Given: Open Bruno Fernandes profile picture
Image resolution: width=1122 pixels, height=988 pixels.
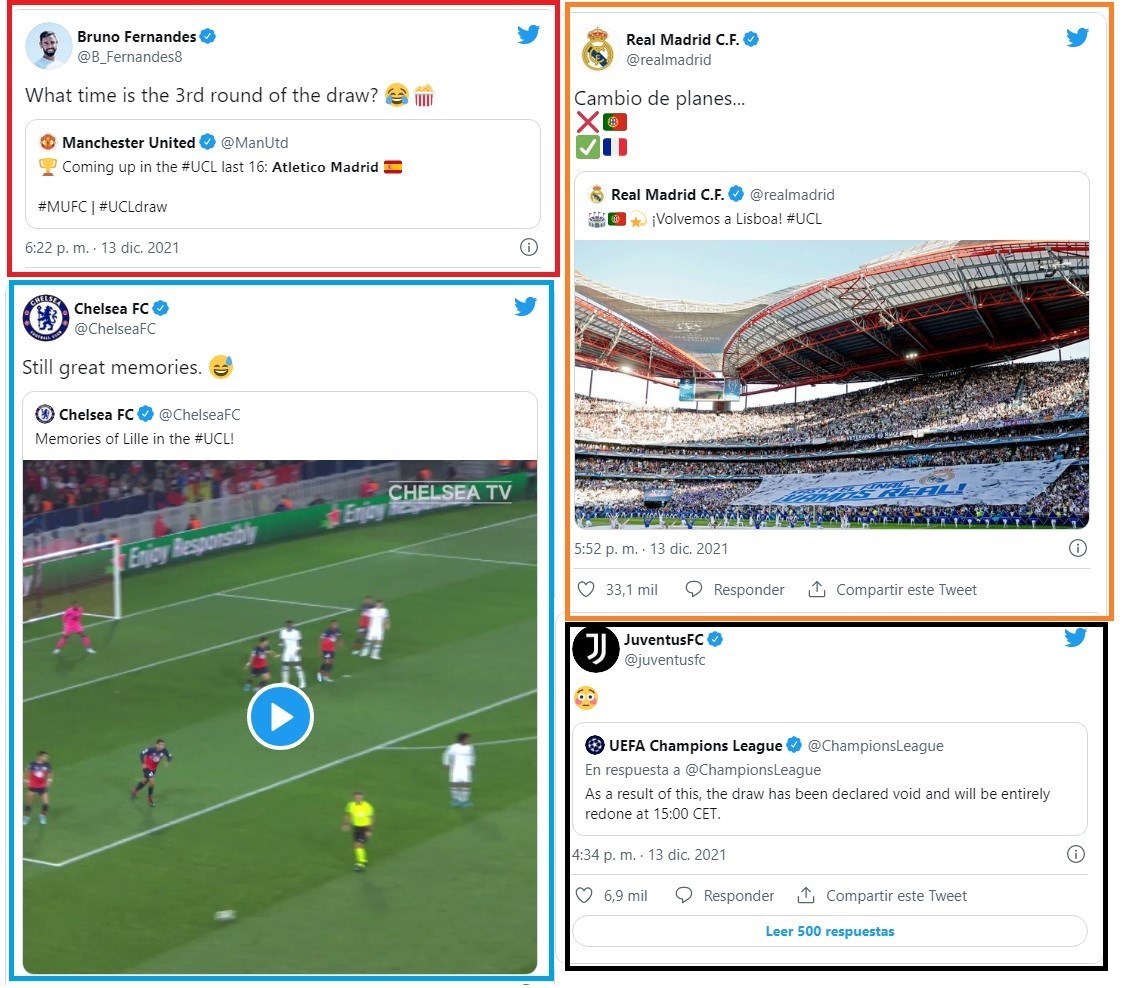Looking at the screenshot, I should tap(49, 46).
